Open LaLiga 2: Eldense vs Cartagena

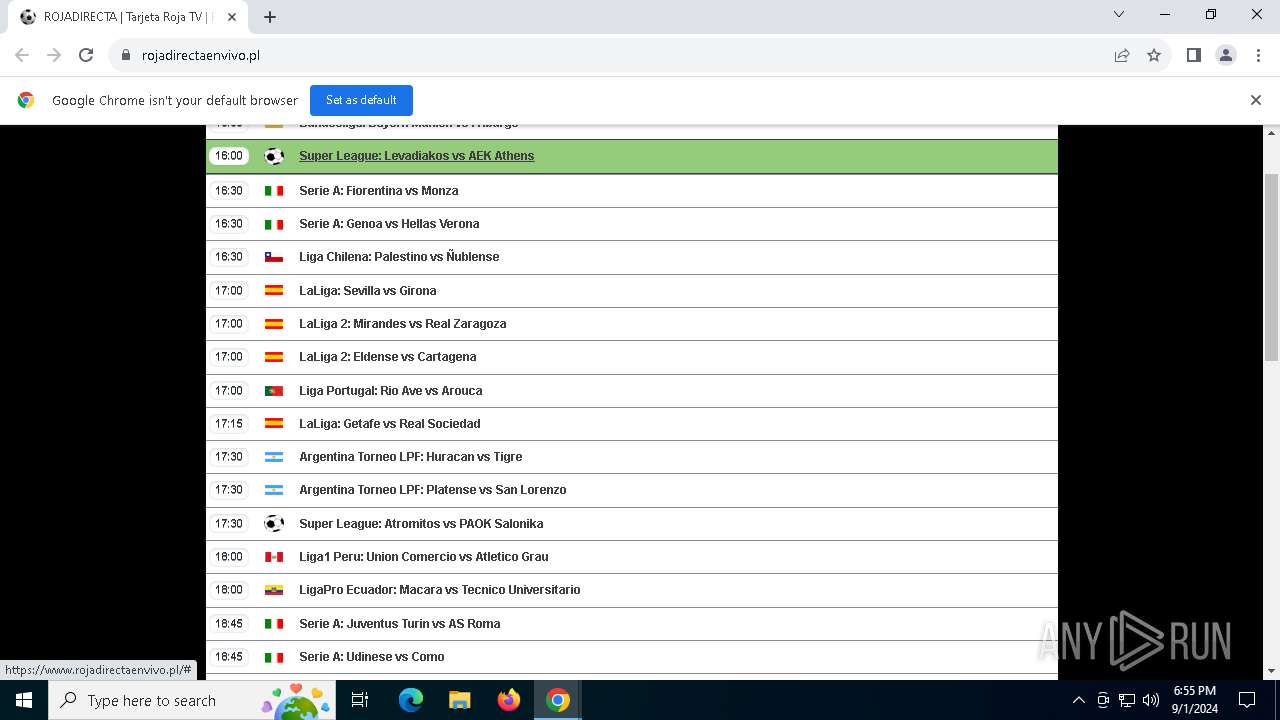(x=388, y=357)
